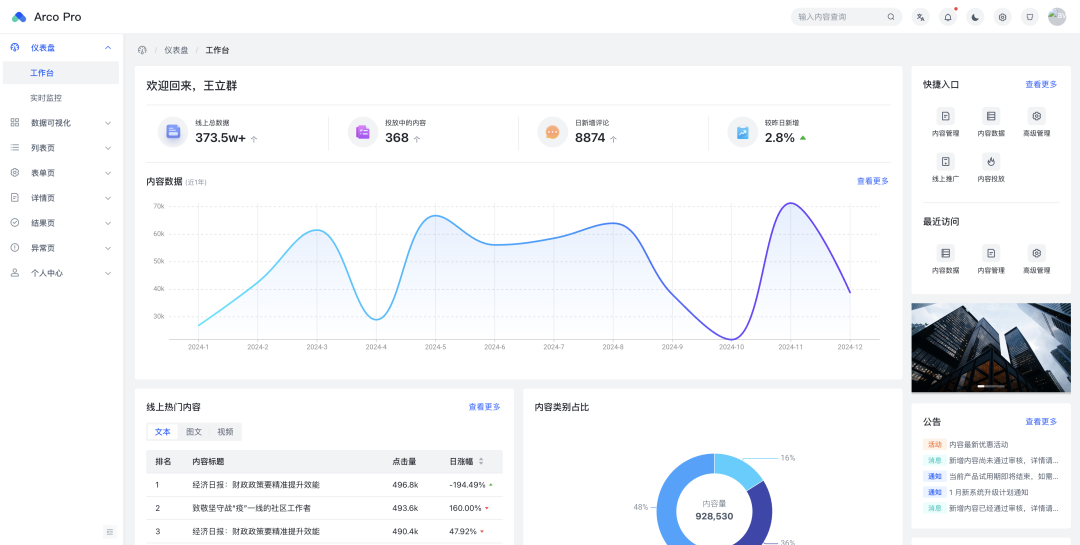Screen dimensions: 1080x545
Task: Click the 928,530 content total
Action: coord(714,516)
